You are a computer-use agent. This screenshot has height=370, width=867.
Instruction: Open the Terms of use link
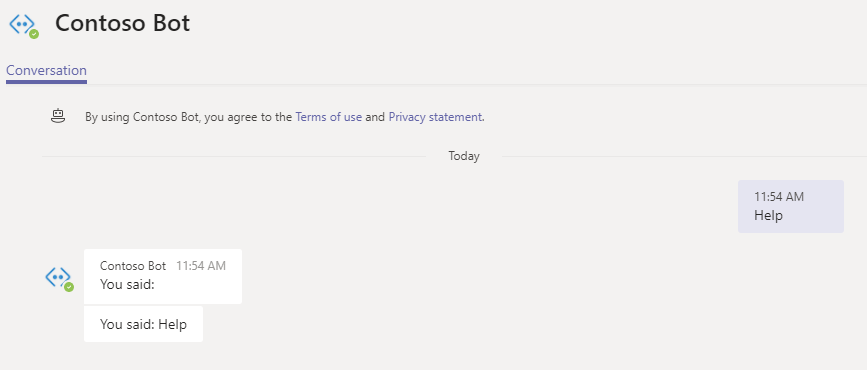point(328,117)
